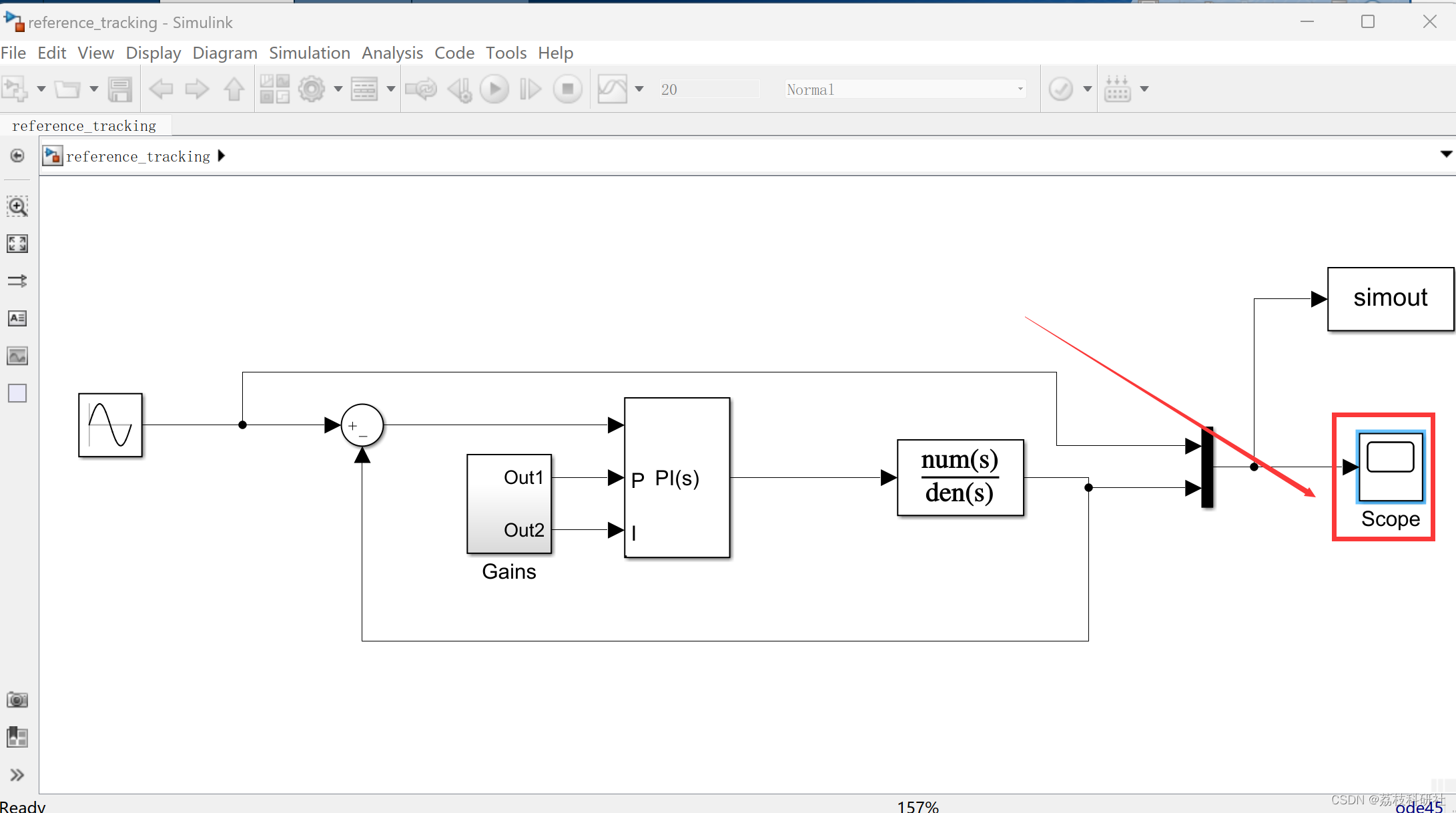Open Model Configuration Parameters gear icon

pyautogui.click(x=312, y=89)
